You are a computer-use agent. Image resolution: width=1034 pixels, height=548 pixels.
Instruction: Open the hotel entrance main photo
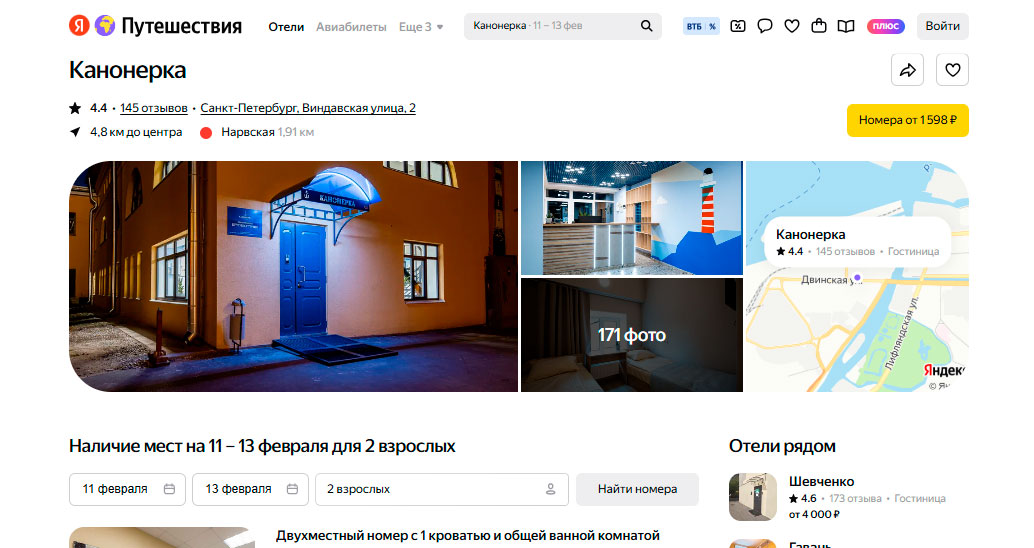[293, 276]
